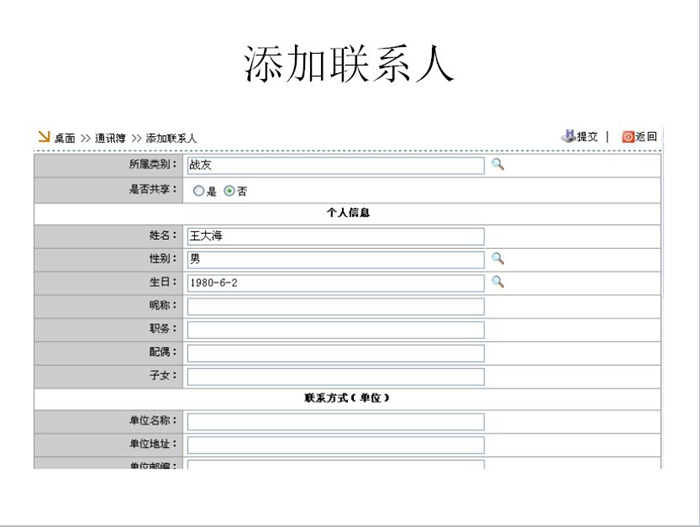Click the 个人信息 section header
This screenshot has height=527, width=700.
click(348, 213)
